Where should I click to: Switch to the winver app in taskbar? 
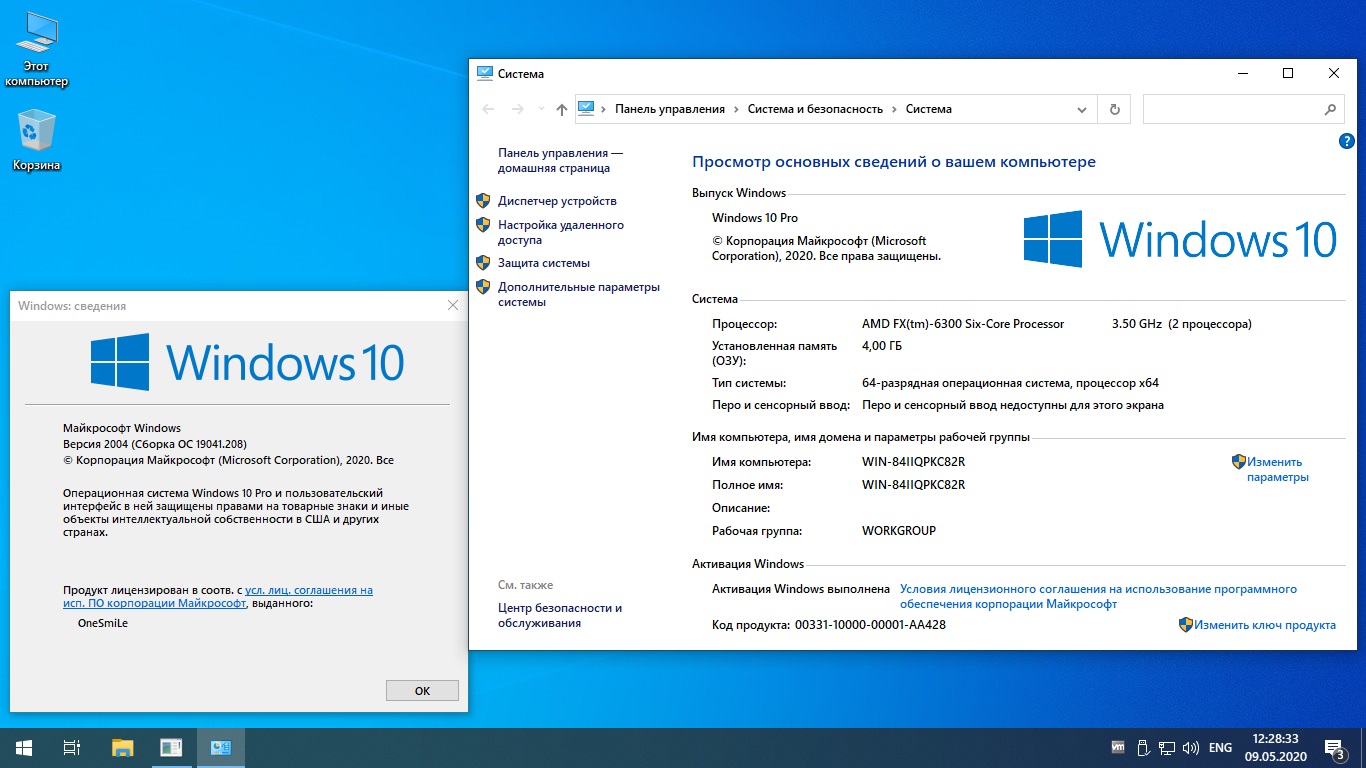(171, 747)
